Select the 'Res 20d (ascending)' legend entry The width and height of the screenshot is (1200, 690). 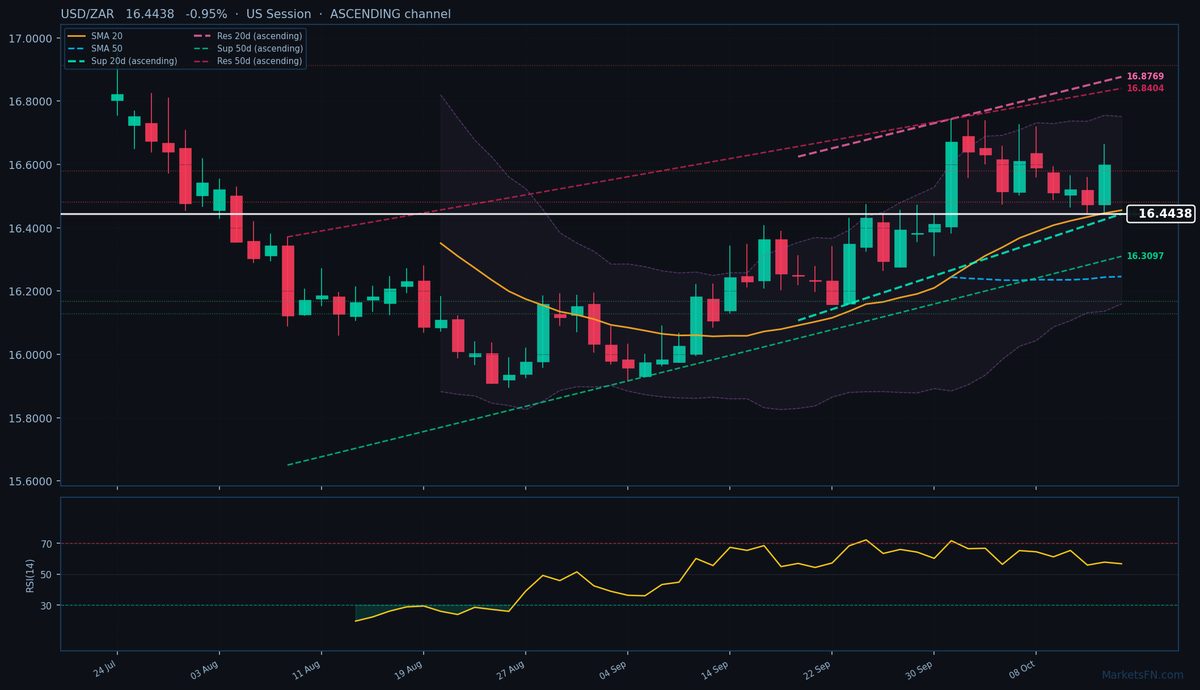(x=246, y=36)
